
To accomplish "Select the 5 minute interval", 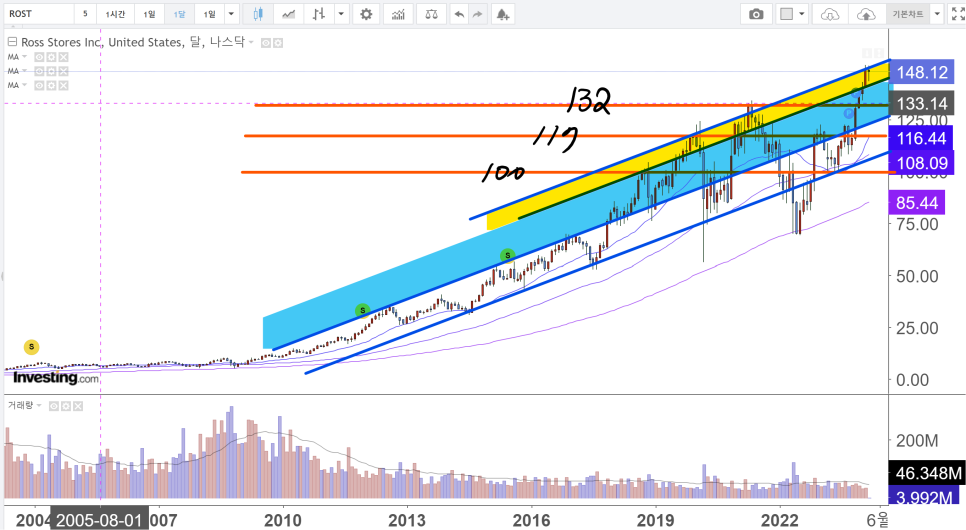I will click(x=85, y=14).
